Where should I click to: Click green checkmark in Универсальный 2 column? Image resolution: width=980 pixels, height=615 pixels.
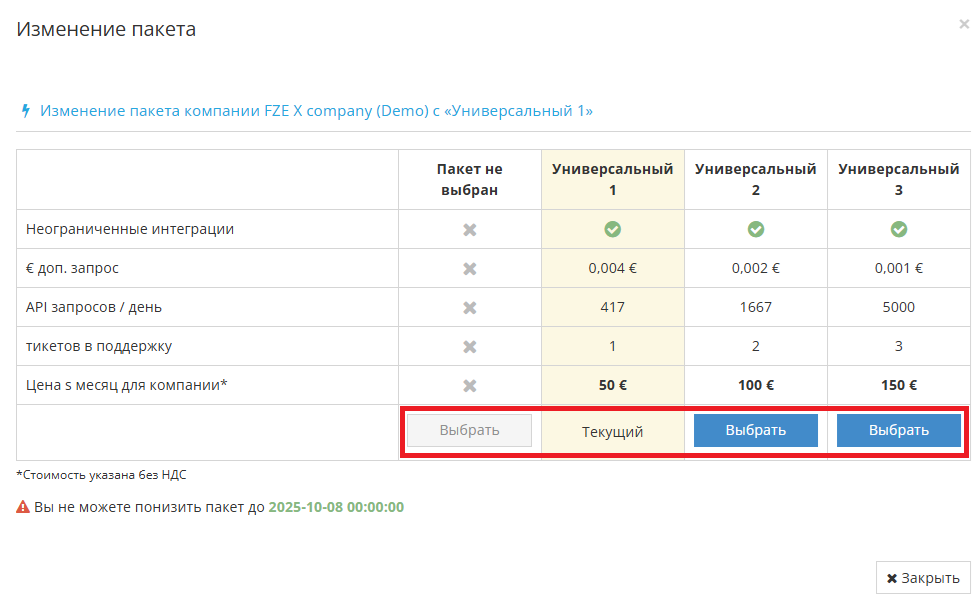[755, 229]
